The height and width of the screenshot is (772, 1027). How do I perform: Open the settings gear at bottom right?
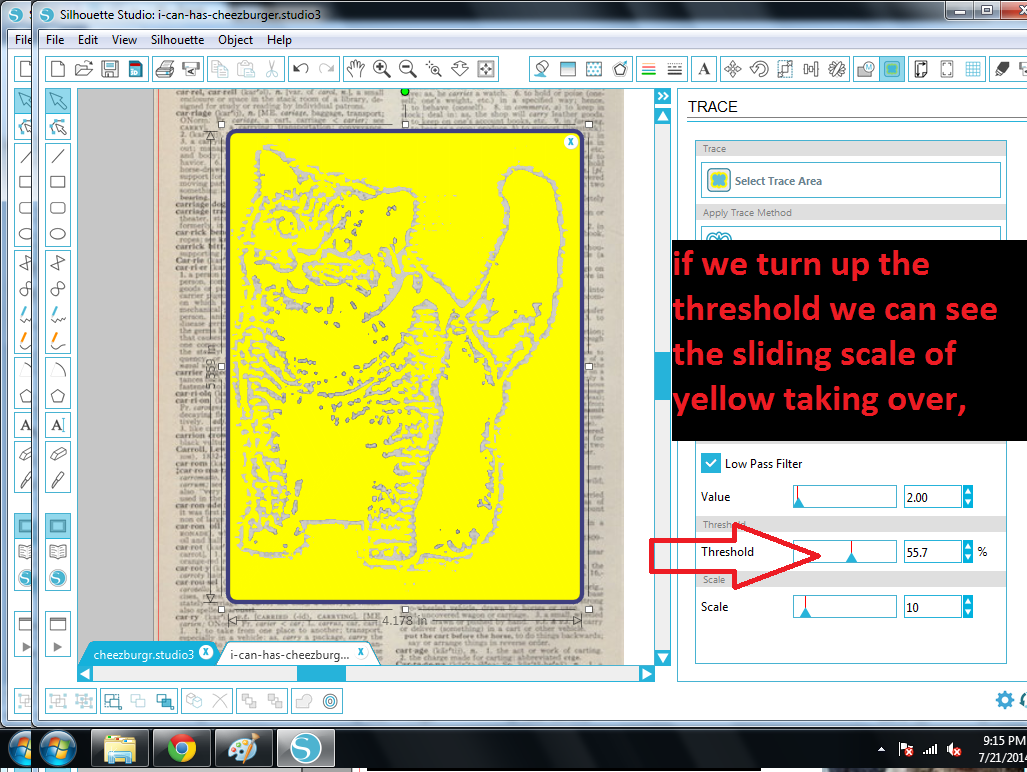[1004, 700]
